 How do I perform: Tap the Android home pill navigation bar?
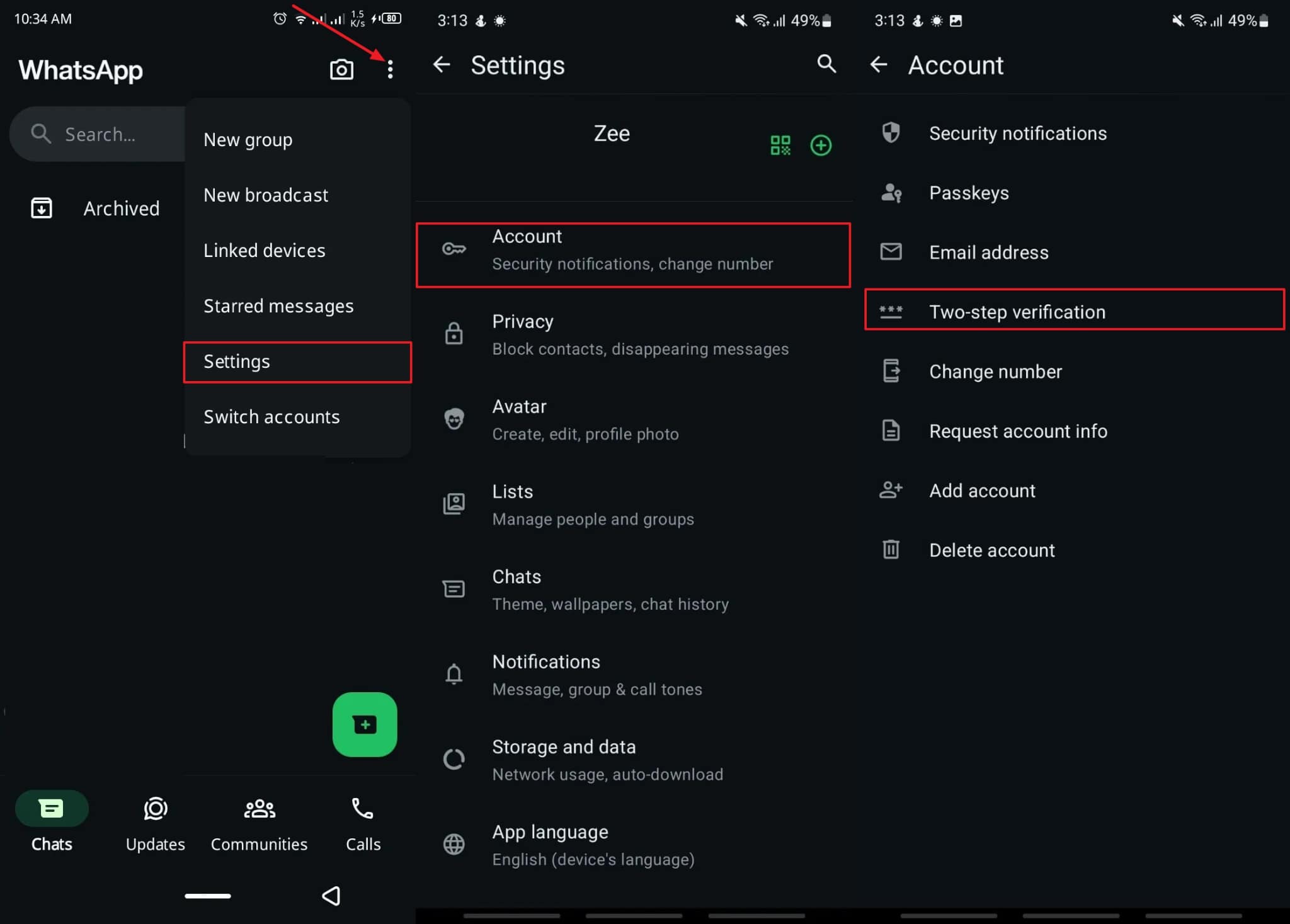point(207,896)
